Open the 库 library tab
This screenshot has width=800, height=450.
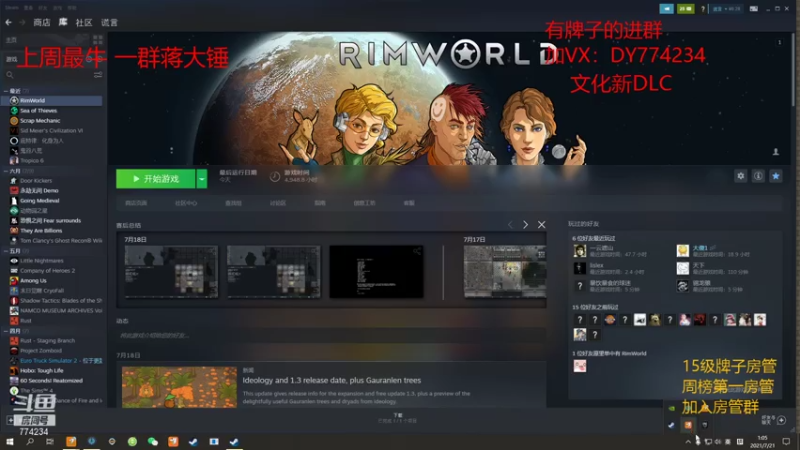[x=63, y=22]
